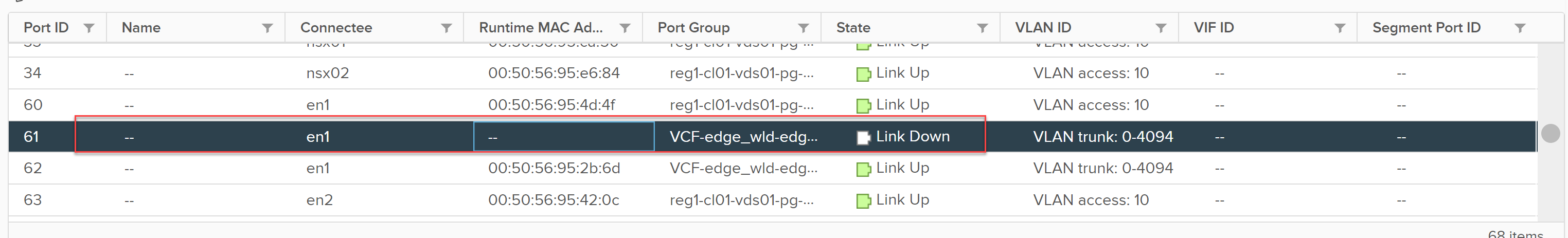Screen dimensions: 1568x238
Task: Filter the Port Group column
Action: pos(804,28)
